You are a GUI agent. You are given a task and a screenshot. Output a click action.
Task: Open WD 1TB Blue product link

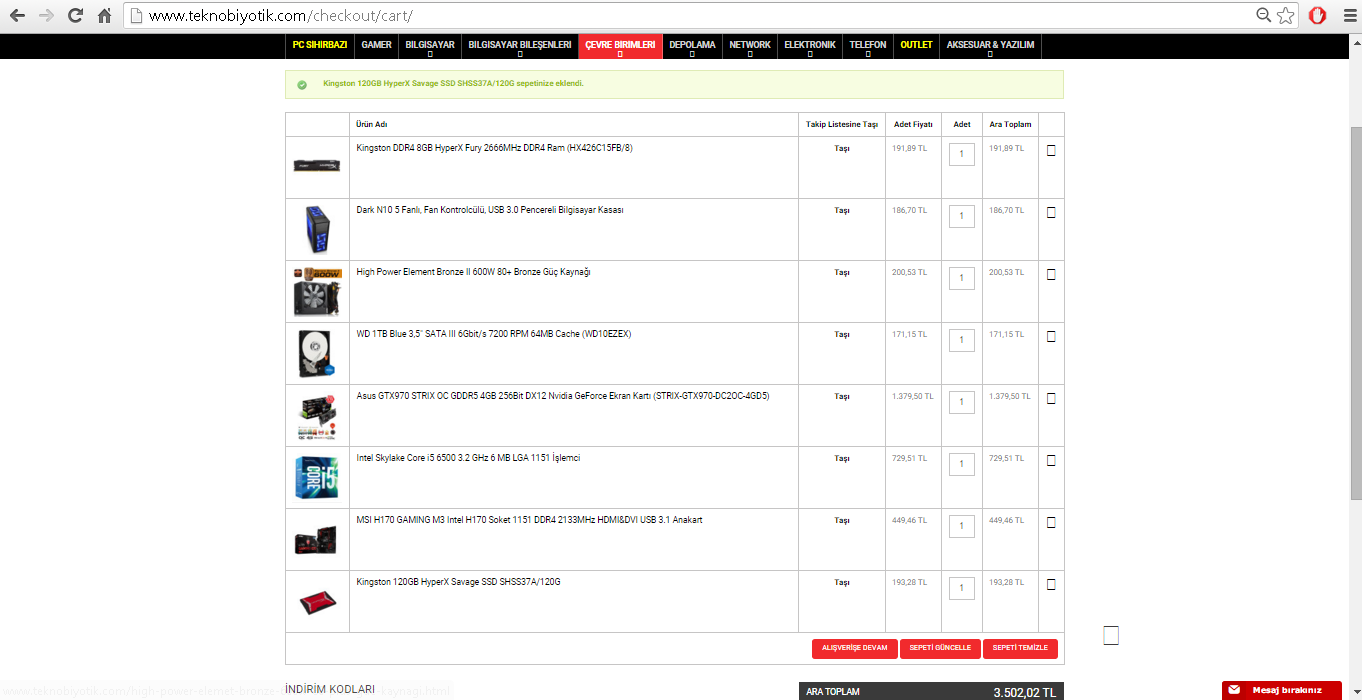[493, 334]
